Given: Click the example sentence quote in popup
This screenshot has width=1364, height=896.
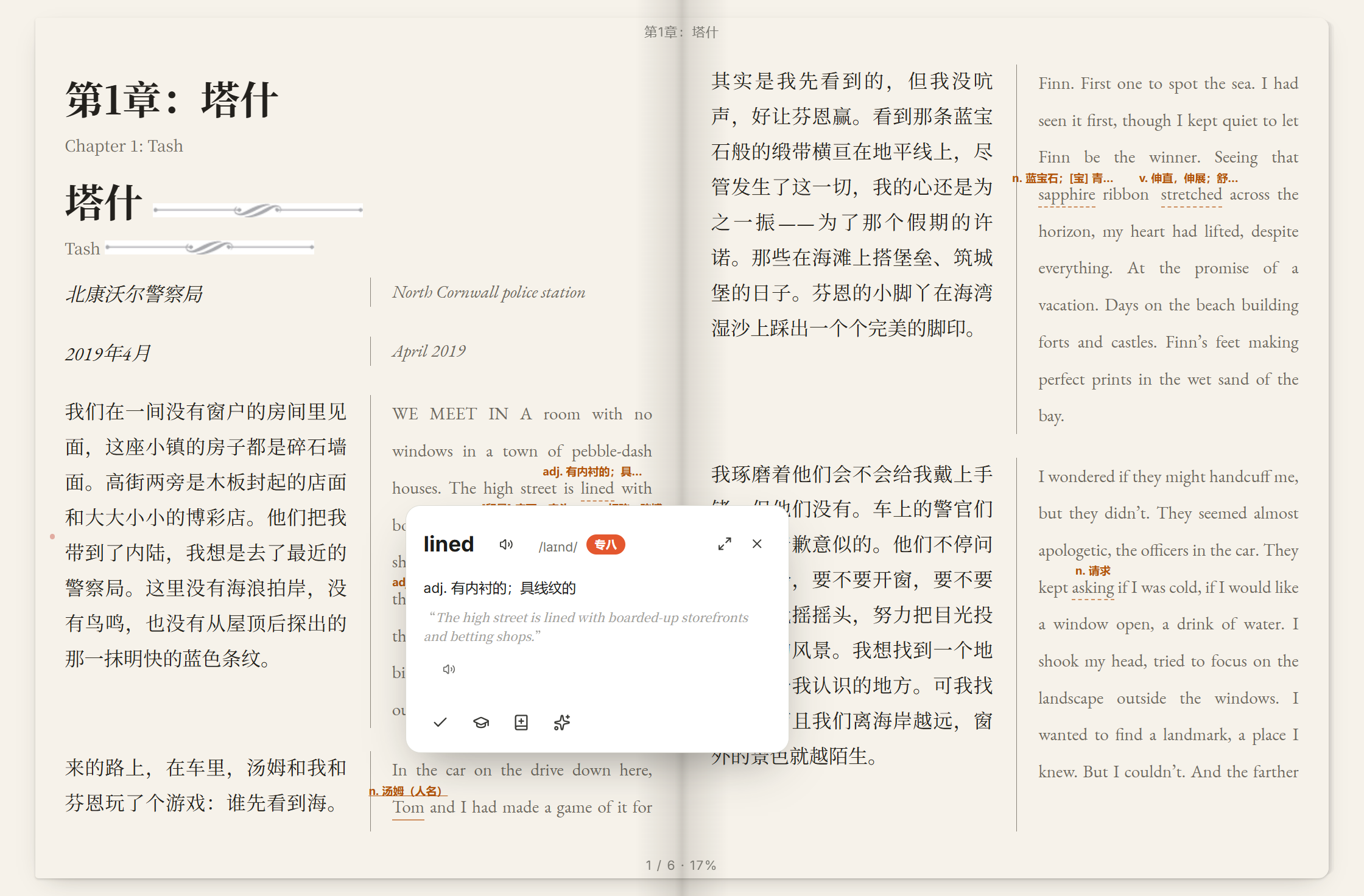Looking at the screenshot, I should (586, 627).
